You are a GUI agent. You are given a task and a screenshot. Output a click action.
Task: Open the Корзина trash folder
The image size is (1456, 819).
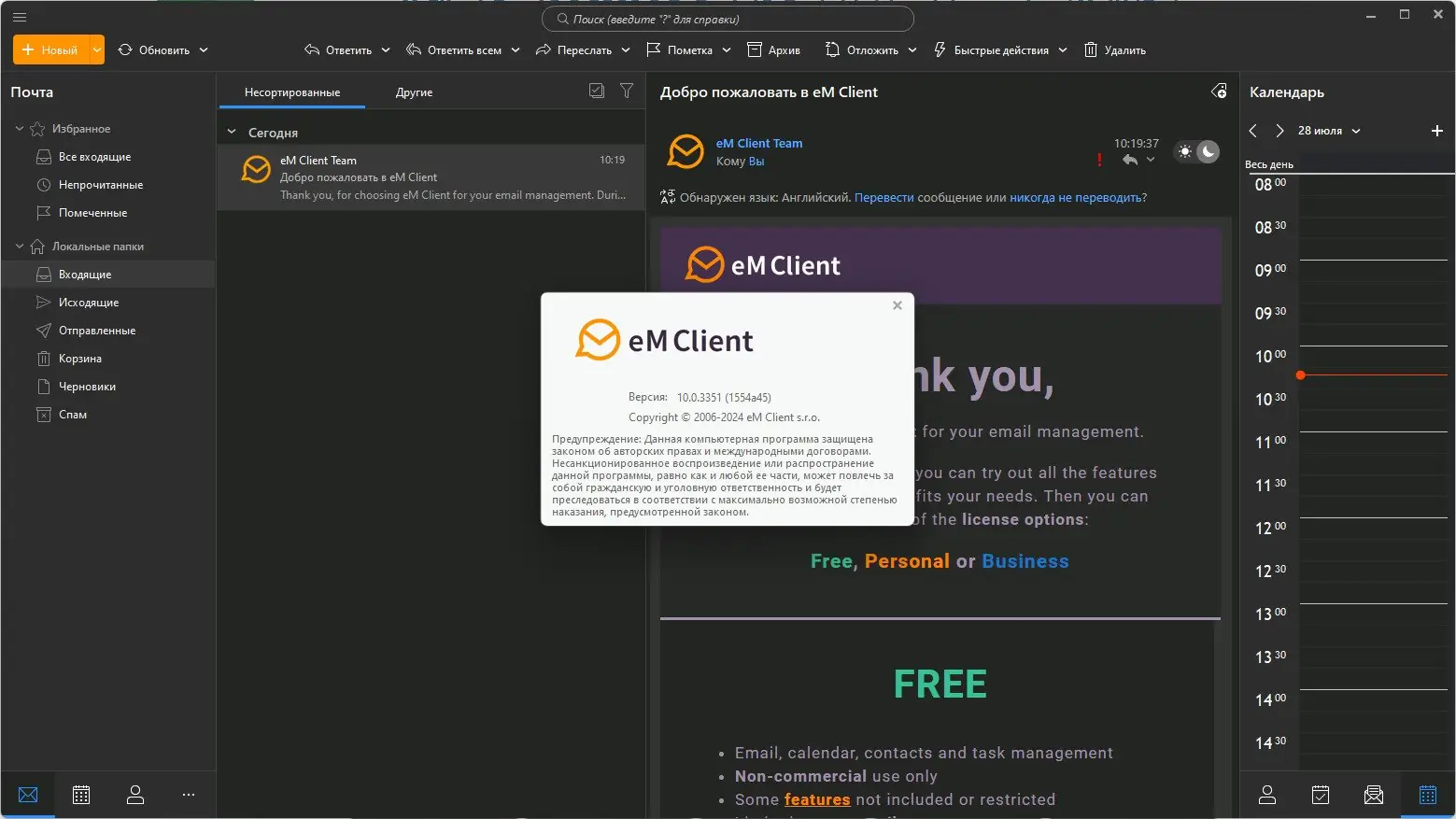[x=108, y=359]
